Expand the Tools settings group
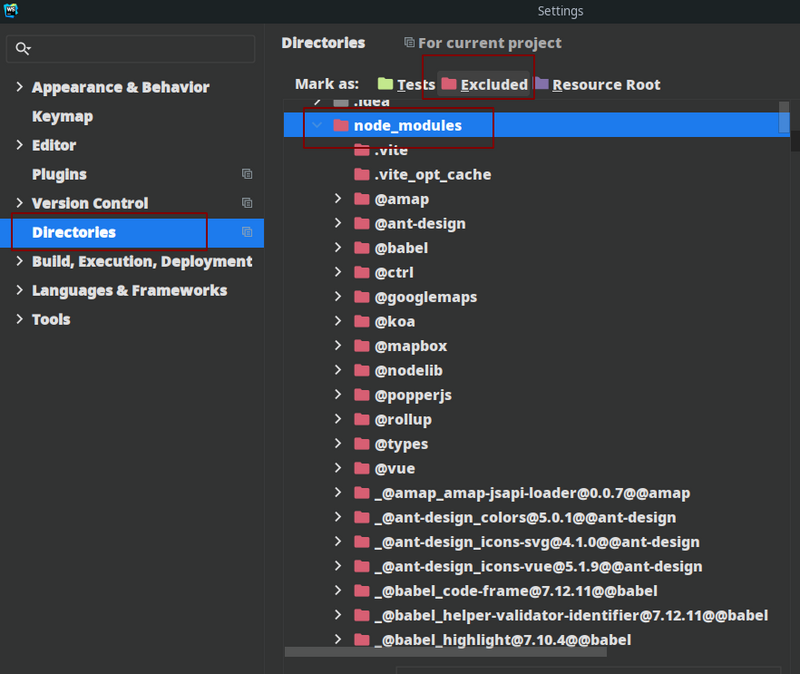 (x=19, y=319)
